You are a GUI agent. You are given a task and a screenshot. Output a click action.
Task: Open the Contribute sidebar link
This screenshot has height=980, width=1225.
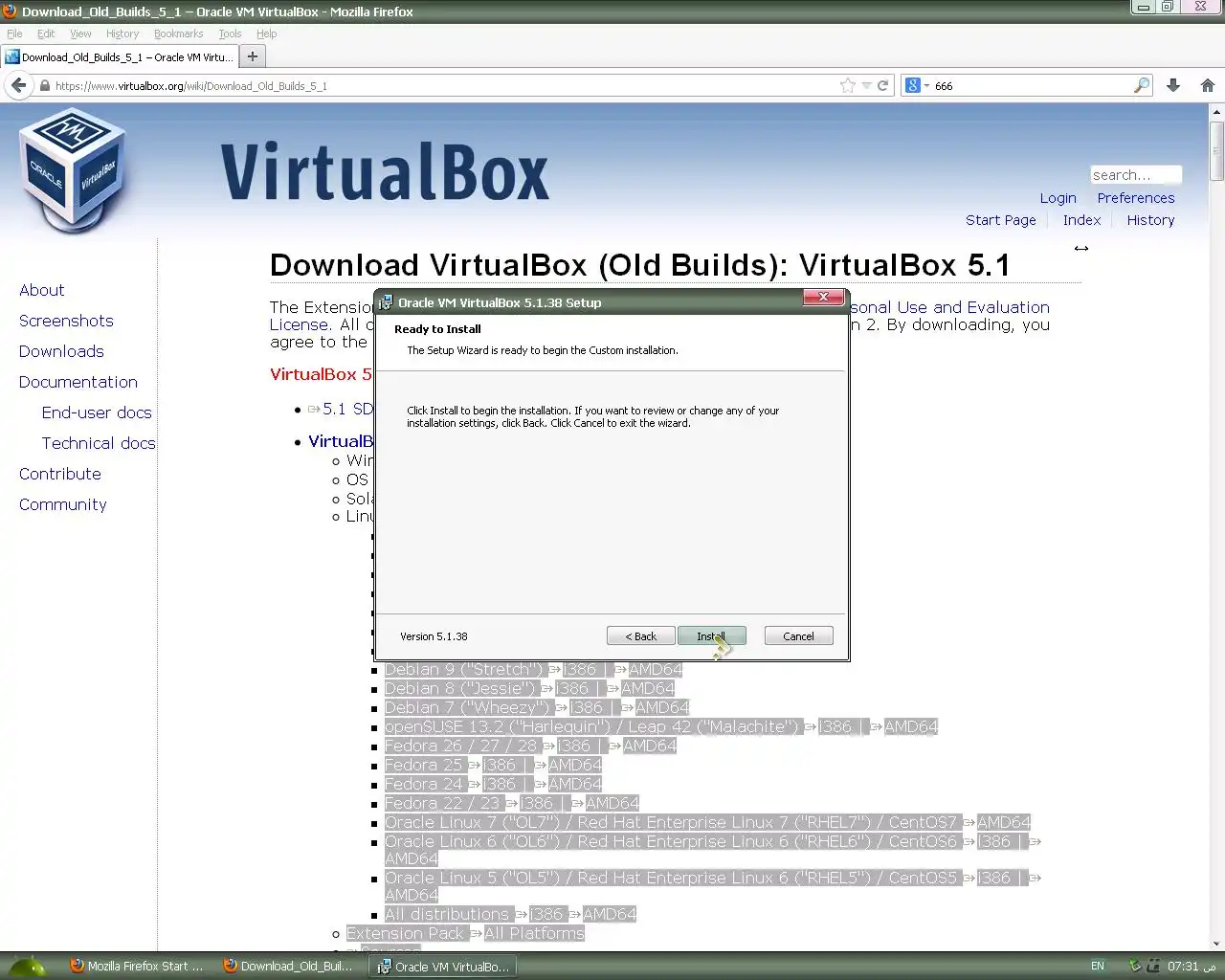tap(60, 474)
